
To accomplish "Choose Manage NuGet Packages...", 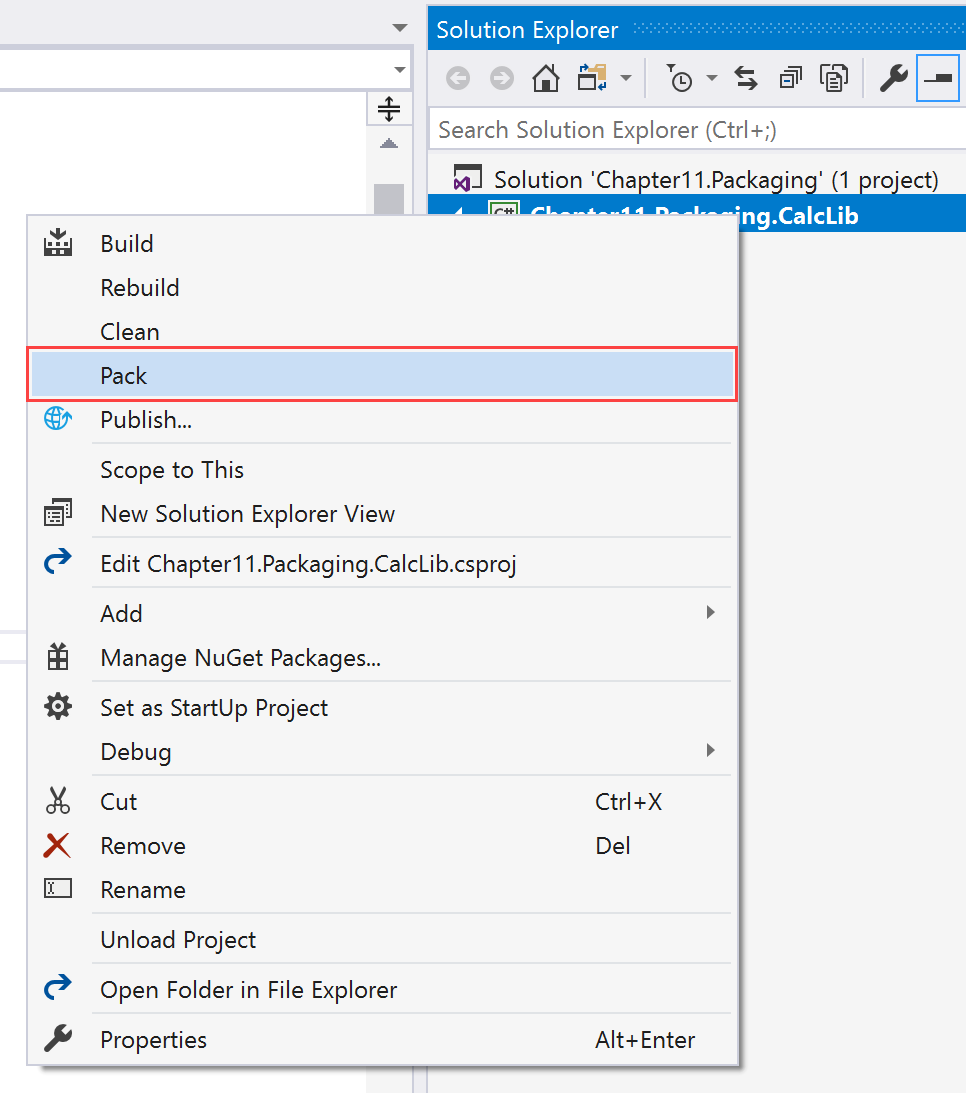I will (240, 658).
